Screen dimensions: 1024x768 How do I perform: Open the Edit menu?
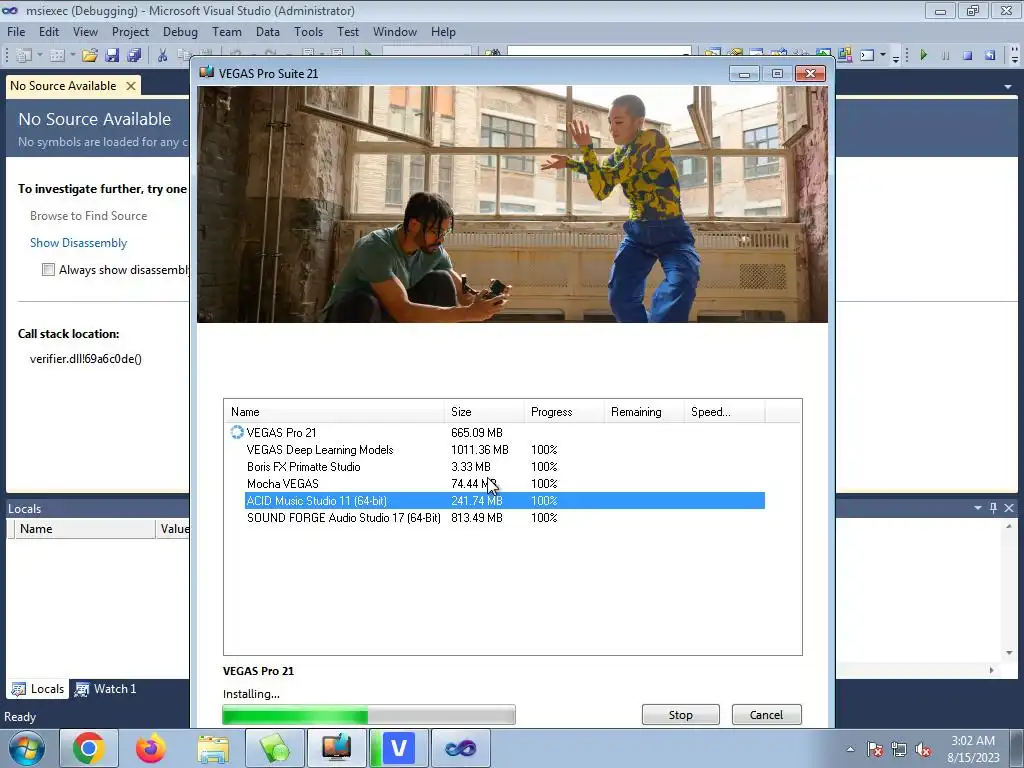click(49, 32)
